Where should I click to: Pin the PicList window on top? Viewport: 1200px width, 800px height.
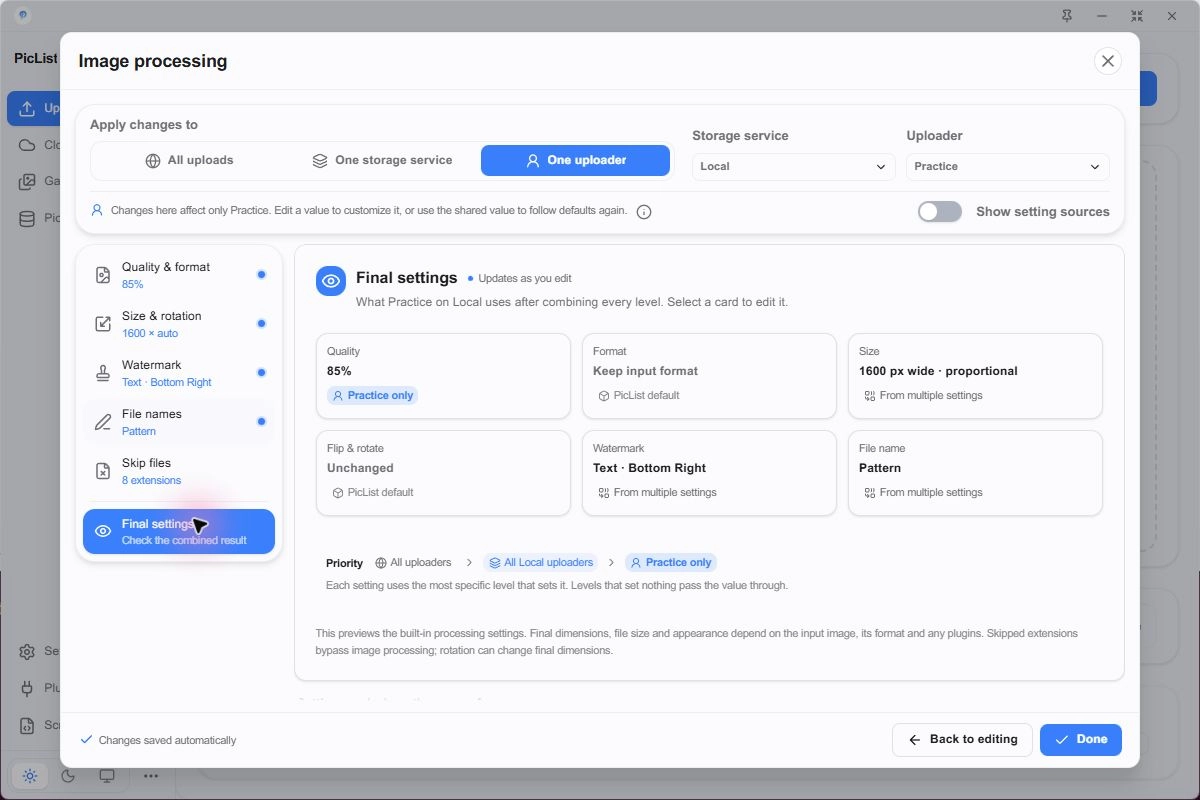point(1067,16)
